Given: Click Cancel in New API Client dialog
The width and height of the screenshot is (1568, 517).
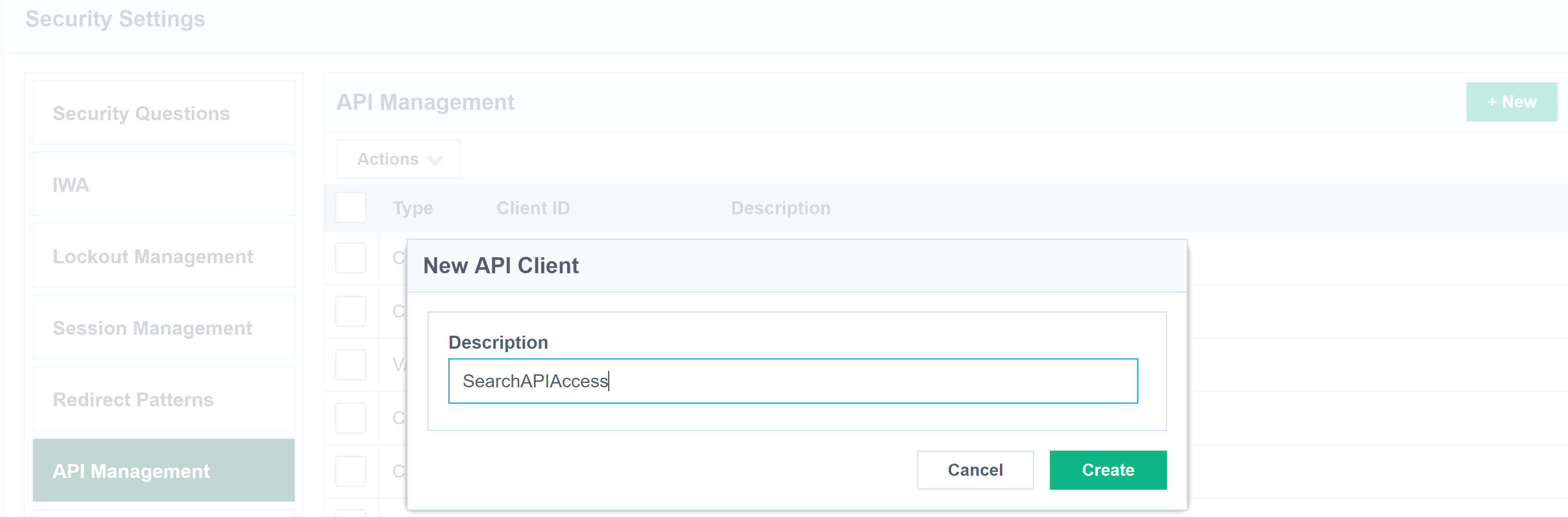Looking at the screenshot, I should point(975,470).
